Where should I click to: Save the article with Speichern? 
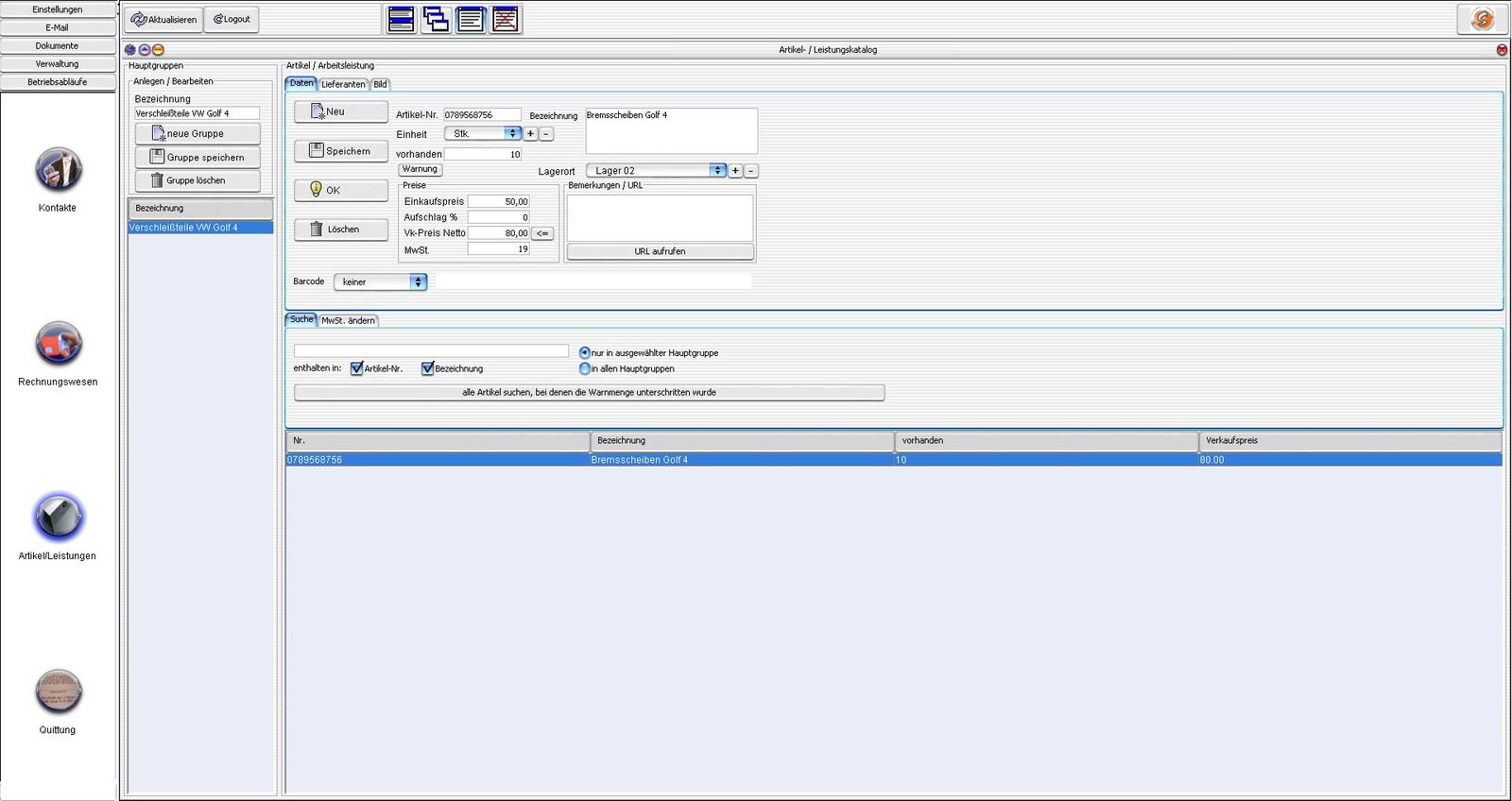pos(341,151)
